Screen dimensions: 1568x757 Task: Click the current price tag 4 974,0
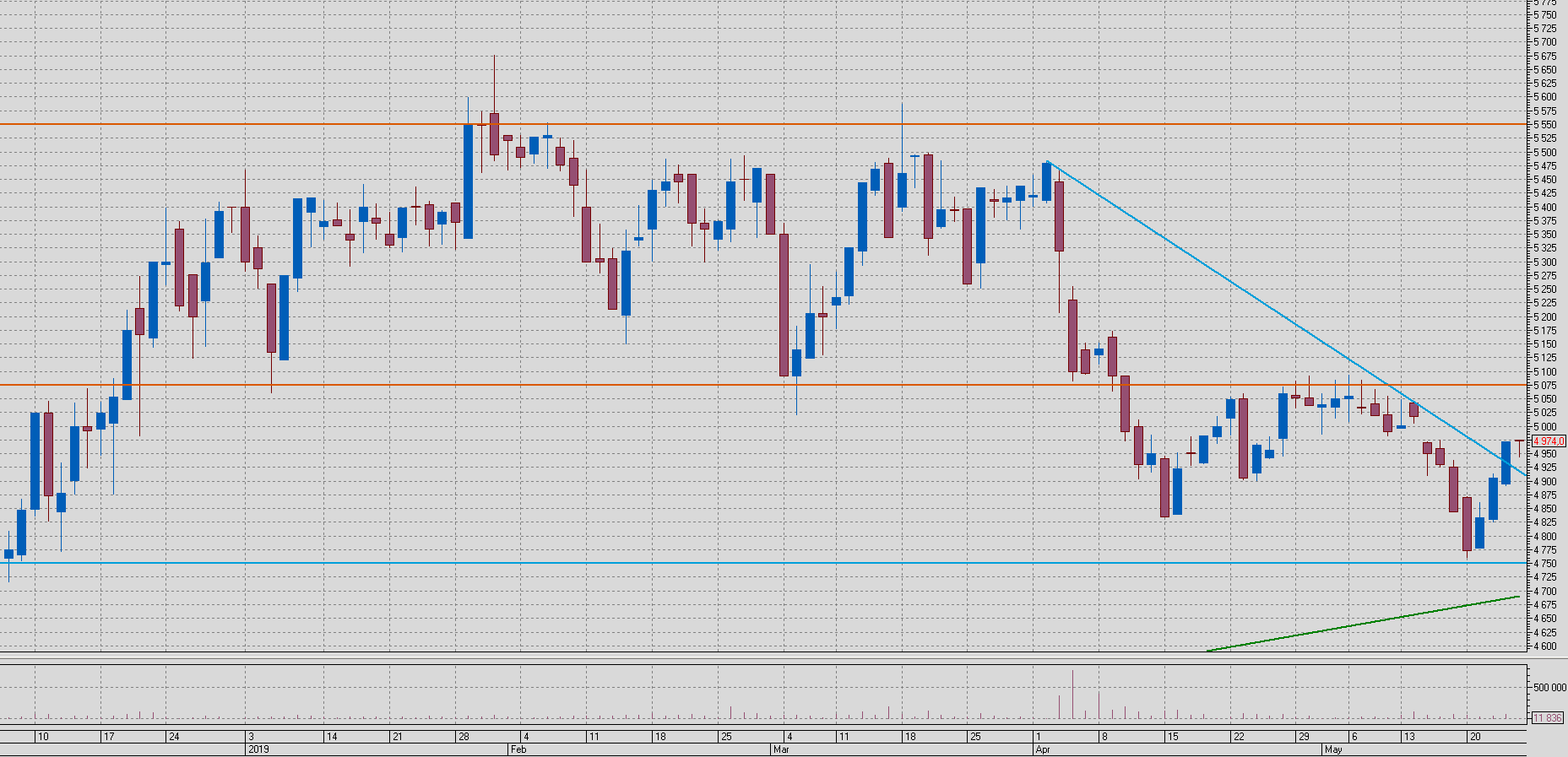point(1549,441)
